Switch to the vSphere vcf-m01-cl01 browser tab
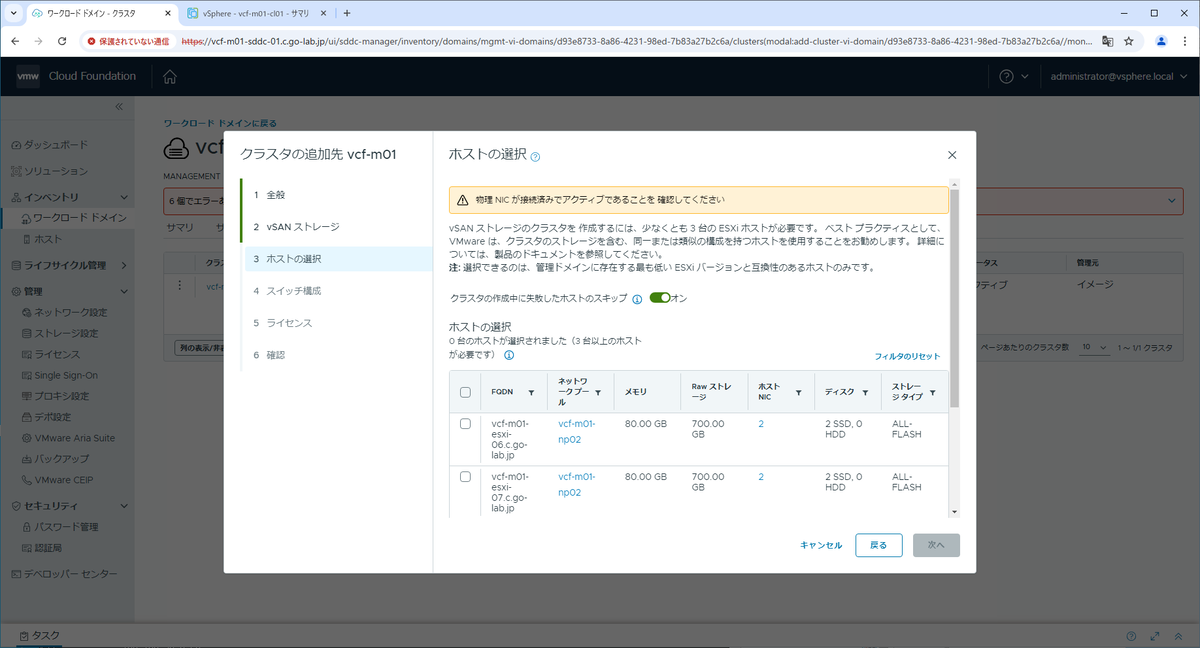This screenshot has height=648, width=1200. click(256, 13)
